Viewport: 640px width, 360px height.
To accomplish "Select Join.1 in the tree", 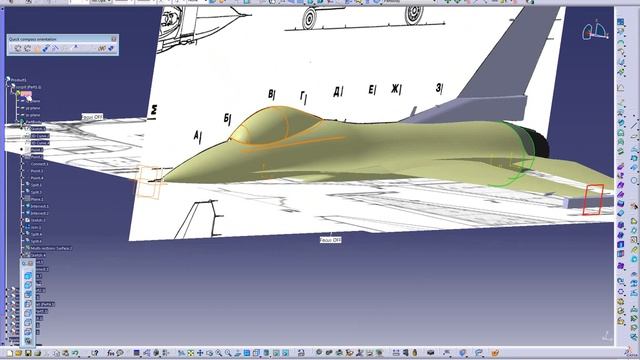I will click(36, 227).
